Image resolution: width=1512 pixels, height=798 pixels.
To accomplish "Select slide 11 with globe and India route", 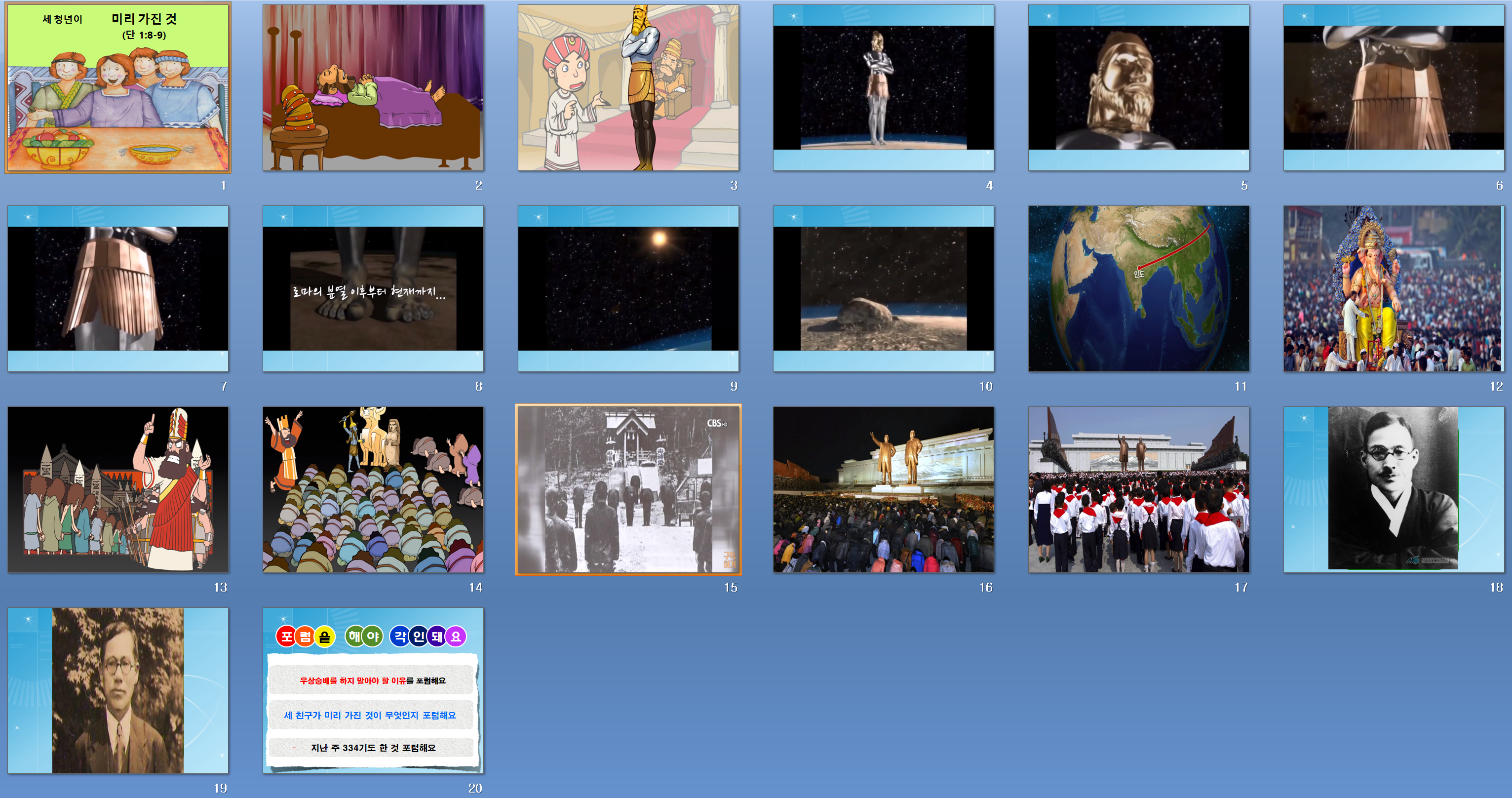I will pos(1138,288).
